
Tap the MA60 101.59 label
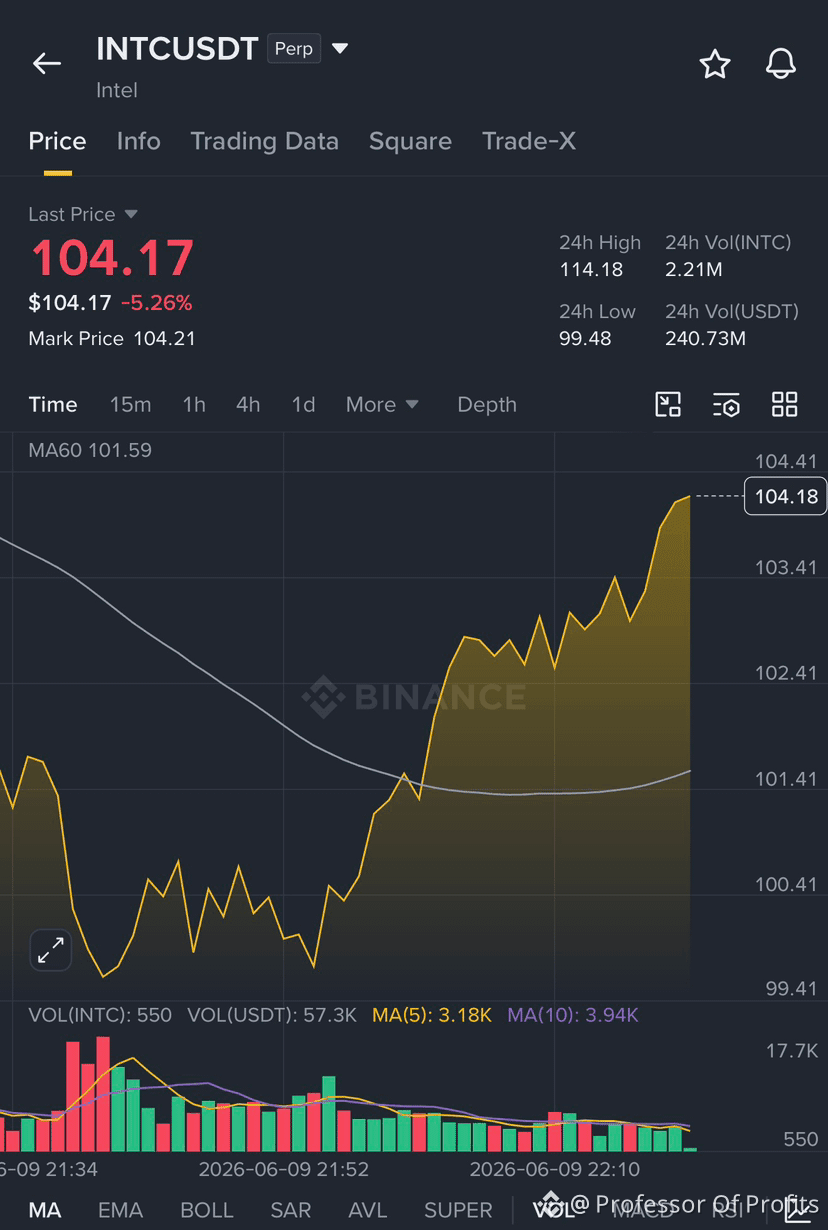point(90,450)
